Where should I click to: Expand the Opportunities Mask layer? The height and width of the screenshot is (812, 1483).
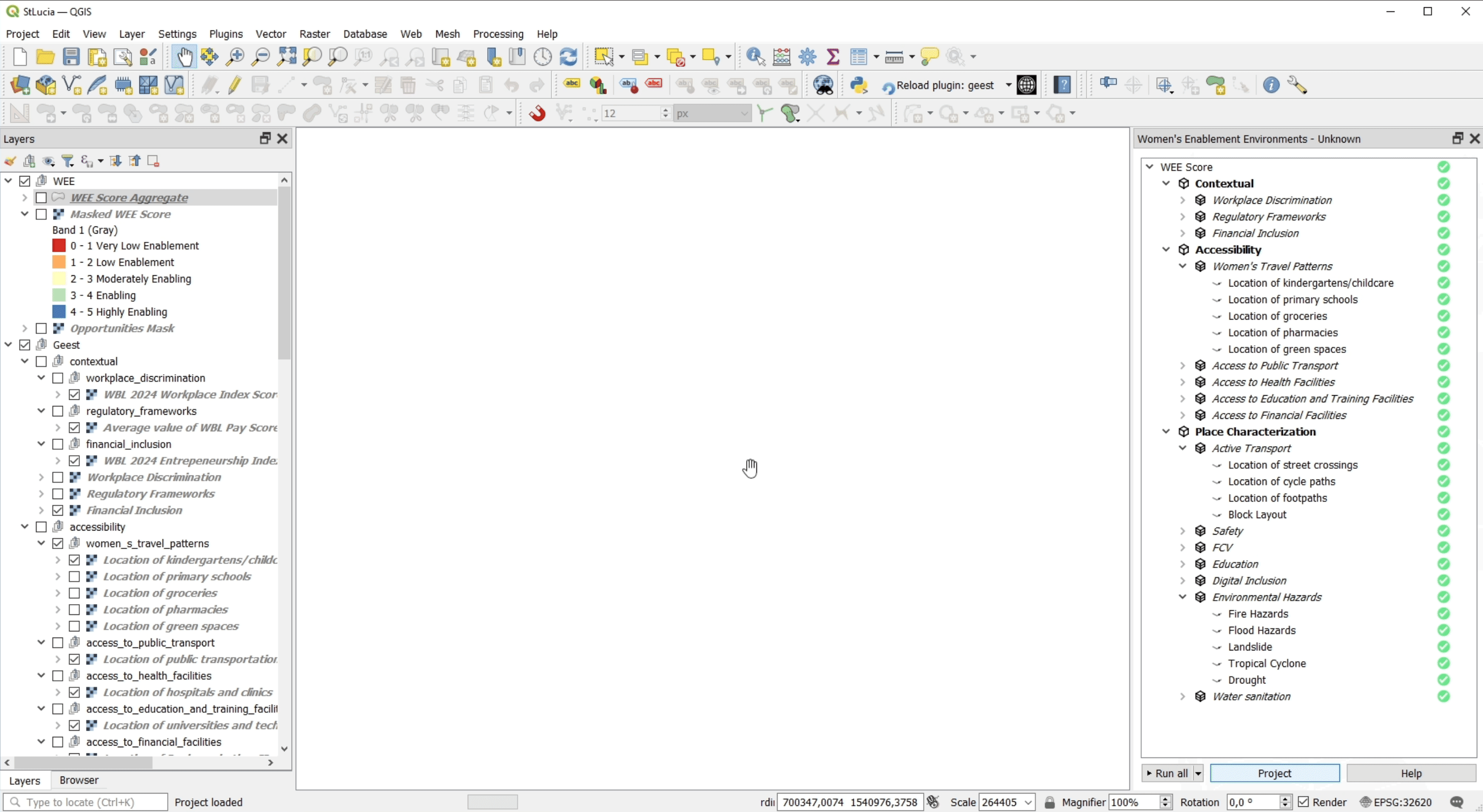point(24,328)
